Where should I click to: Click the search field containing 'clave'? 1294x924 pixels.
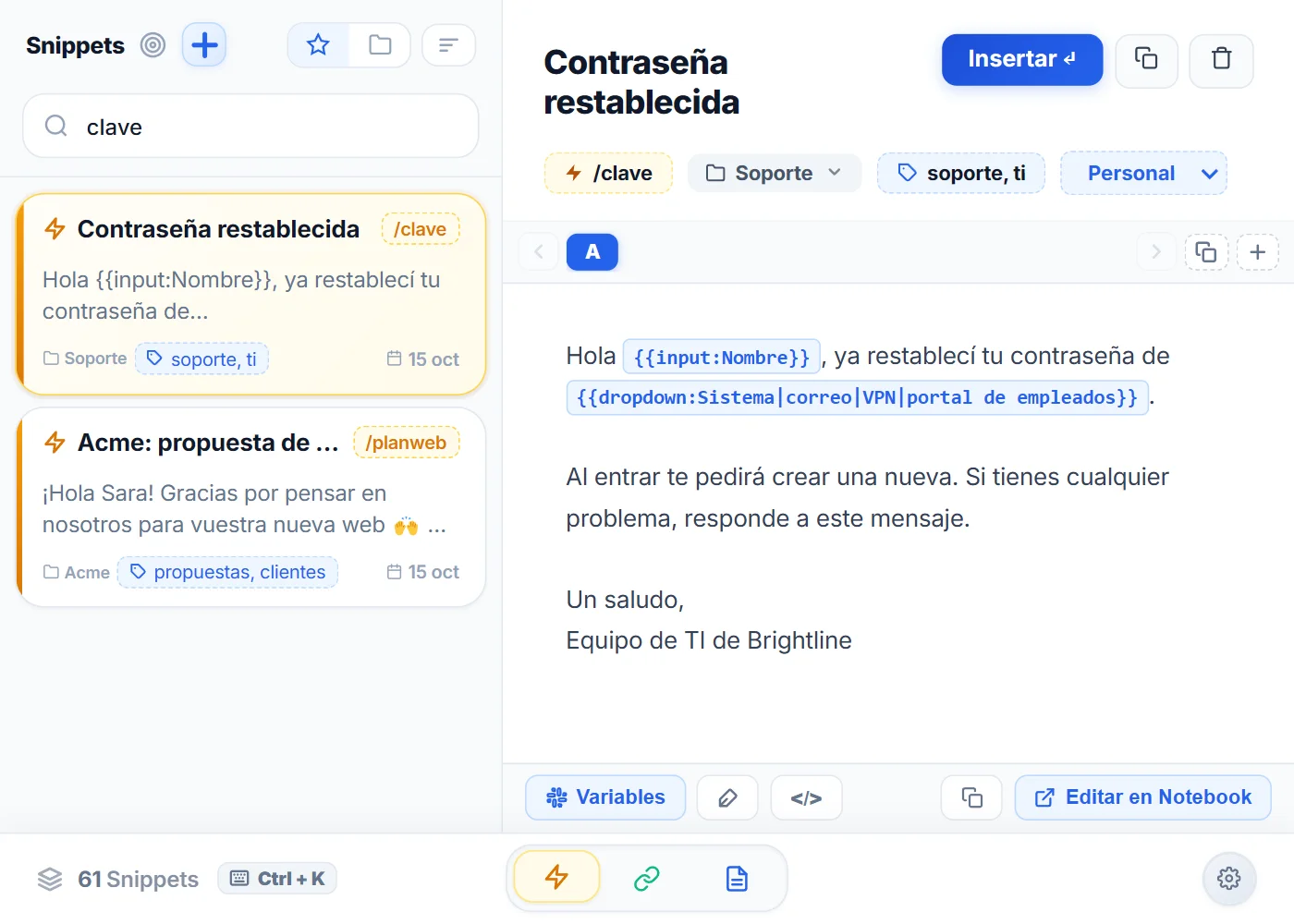(250, 127)
